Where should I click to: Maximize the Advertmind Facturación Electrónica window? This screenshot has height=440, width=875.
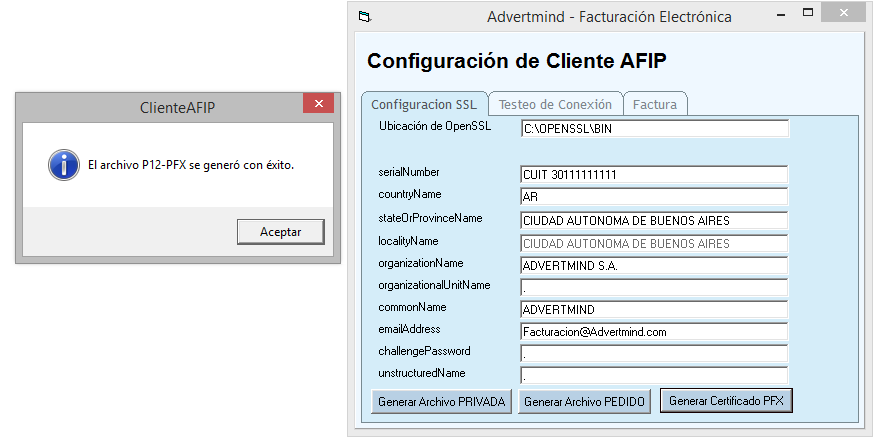(807, 13)
